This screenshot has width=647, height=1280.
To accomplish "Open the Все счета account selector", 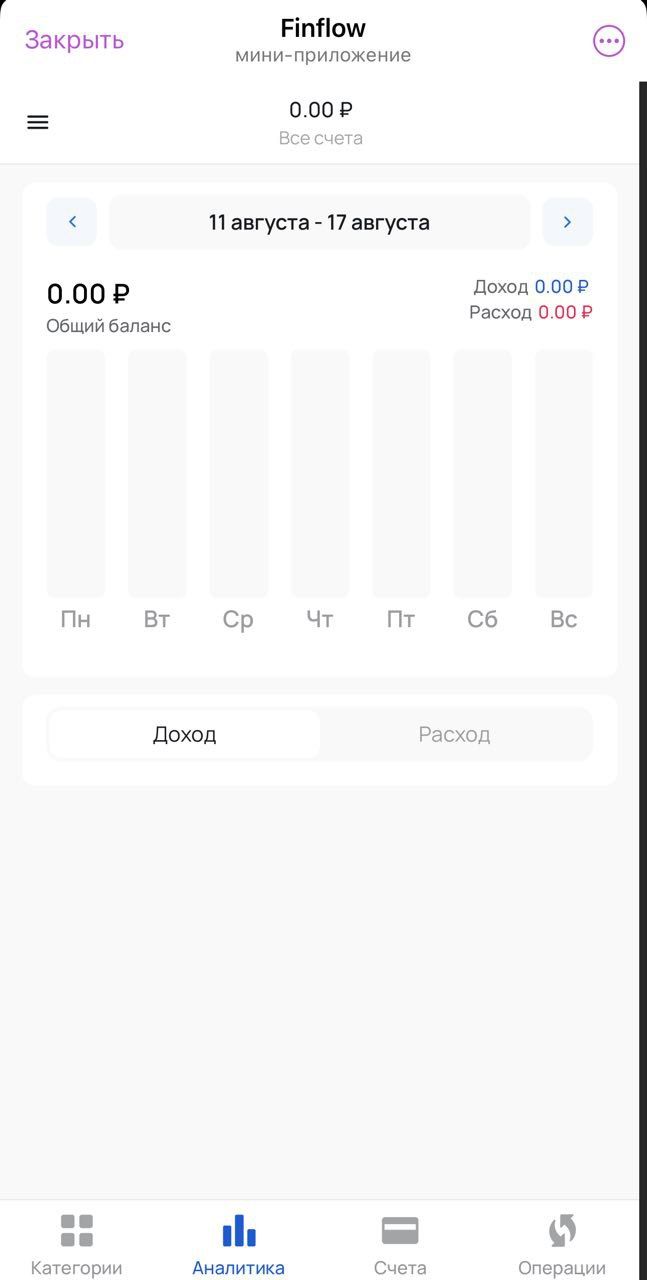I will pyautogui.click(x=320, y=136).
